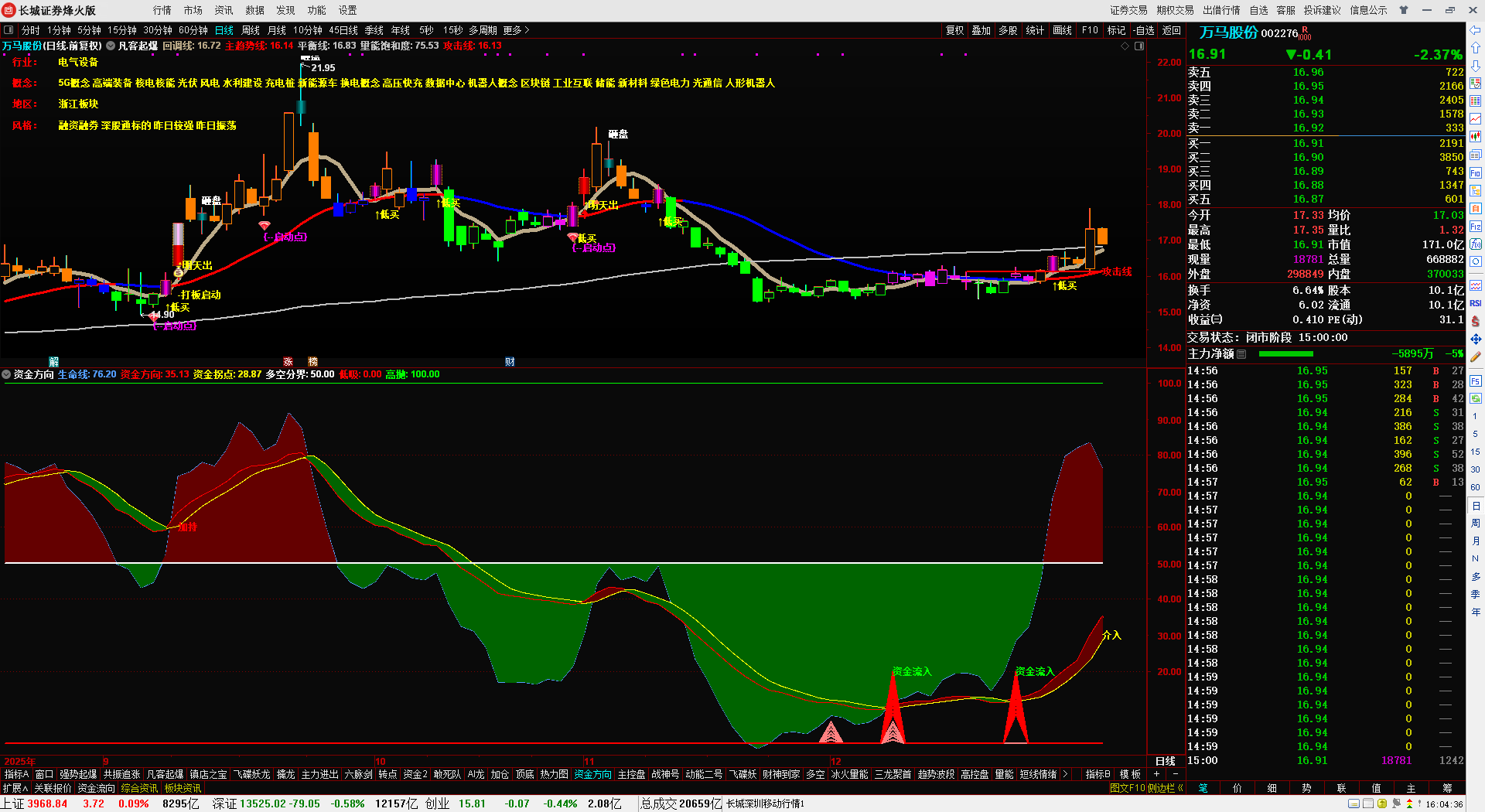The image size is (1485, 812).
Task: Click the 叠加 button
Action: (x=981, y=30)
